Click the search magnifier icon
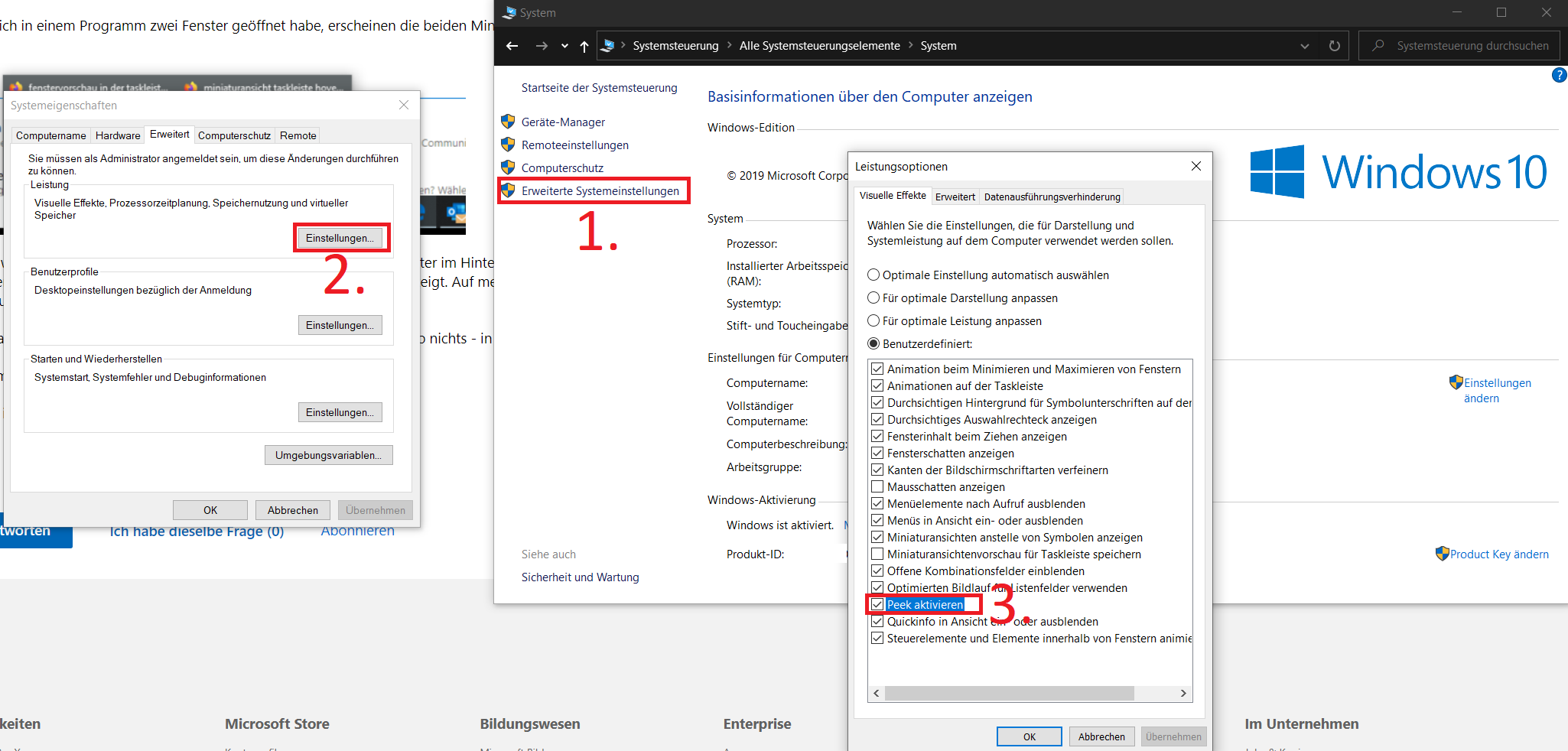This screenshot has height=751, width=1568. 1378,45
